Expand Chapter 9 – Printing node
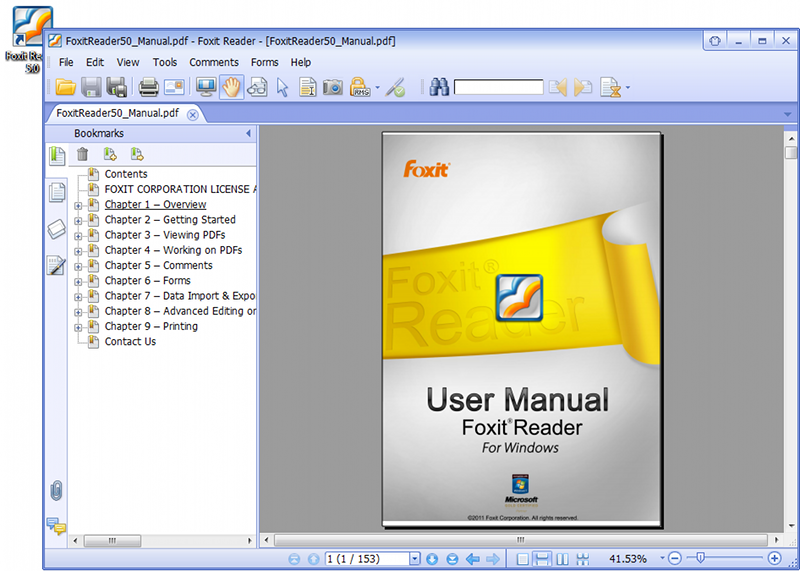The image size is (800, 571). [78, 328]
